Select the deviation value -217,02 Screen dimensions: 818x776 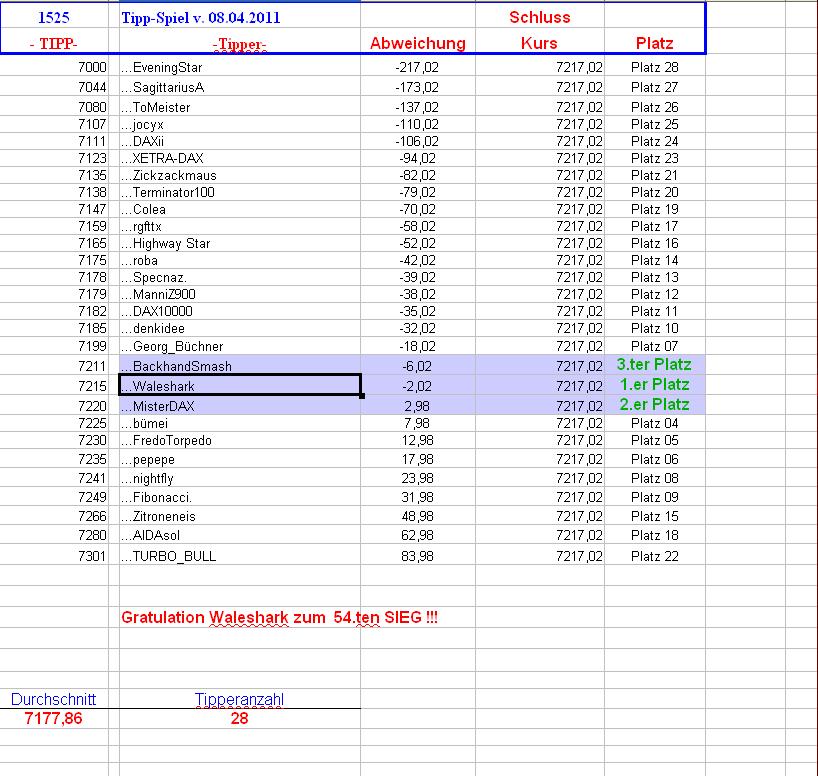tap(418, 67)
